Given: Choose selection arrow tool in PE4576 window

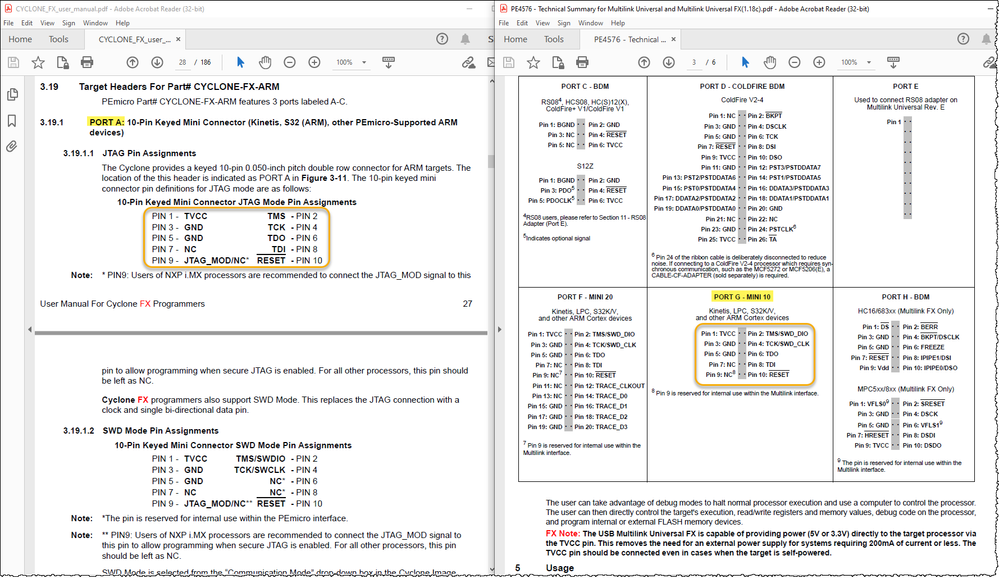Looking at the screenshot, I should [x=745, y=62].
